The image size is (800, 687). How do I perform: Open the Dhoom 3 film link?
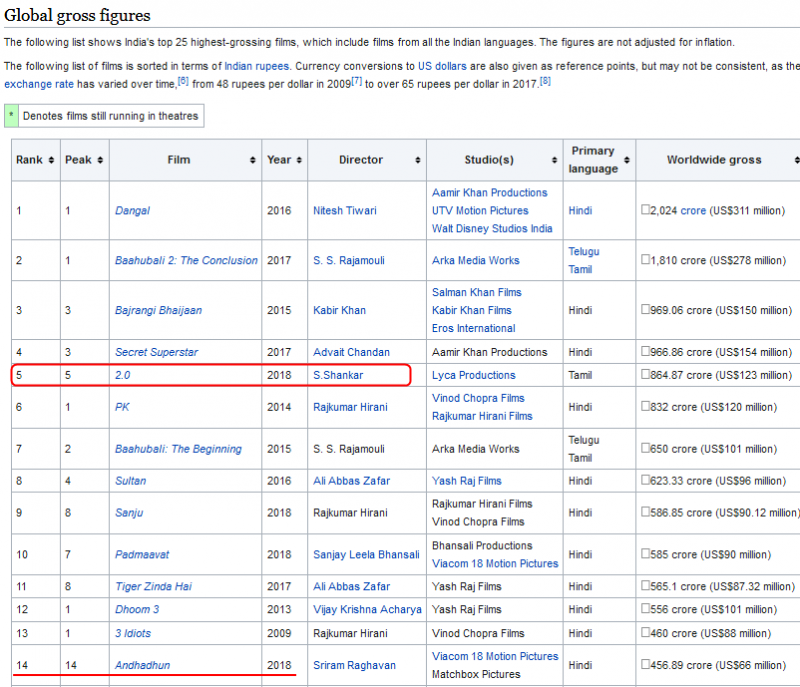(137, 610)
